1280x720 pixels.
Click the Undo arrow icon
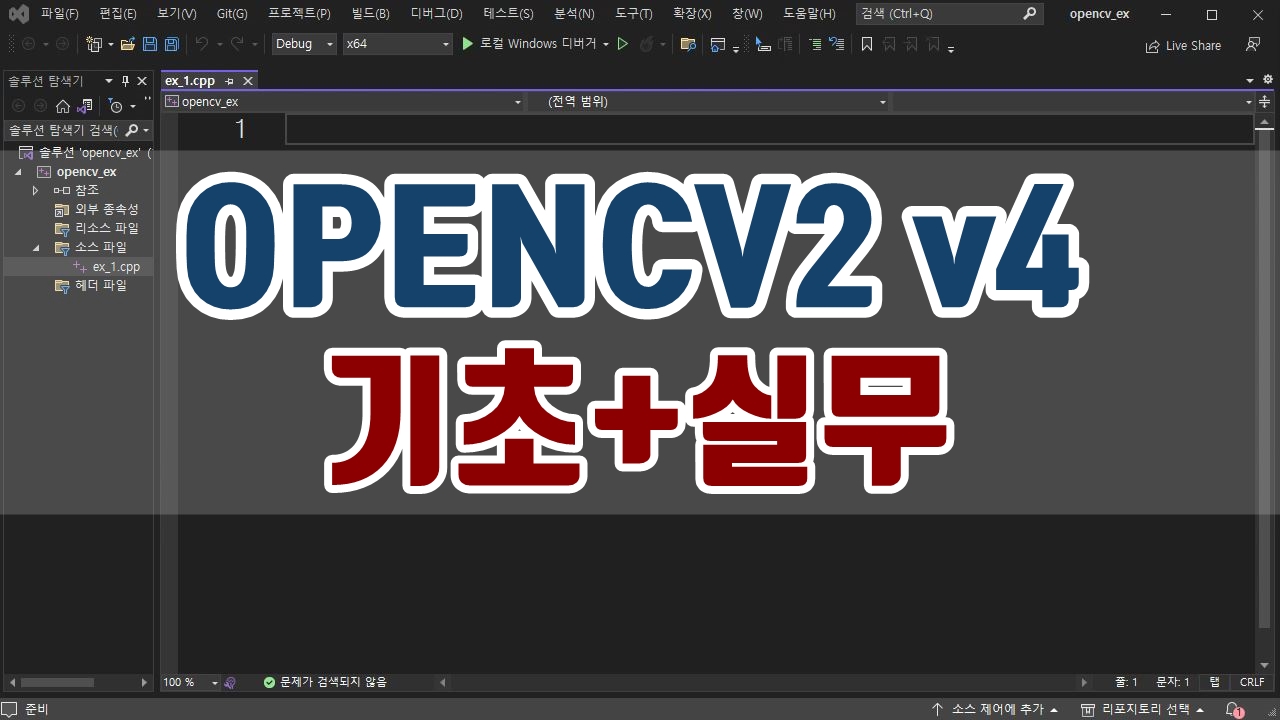202,44
